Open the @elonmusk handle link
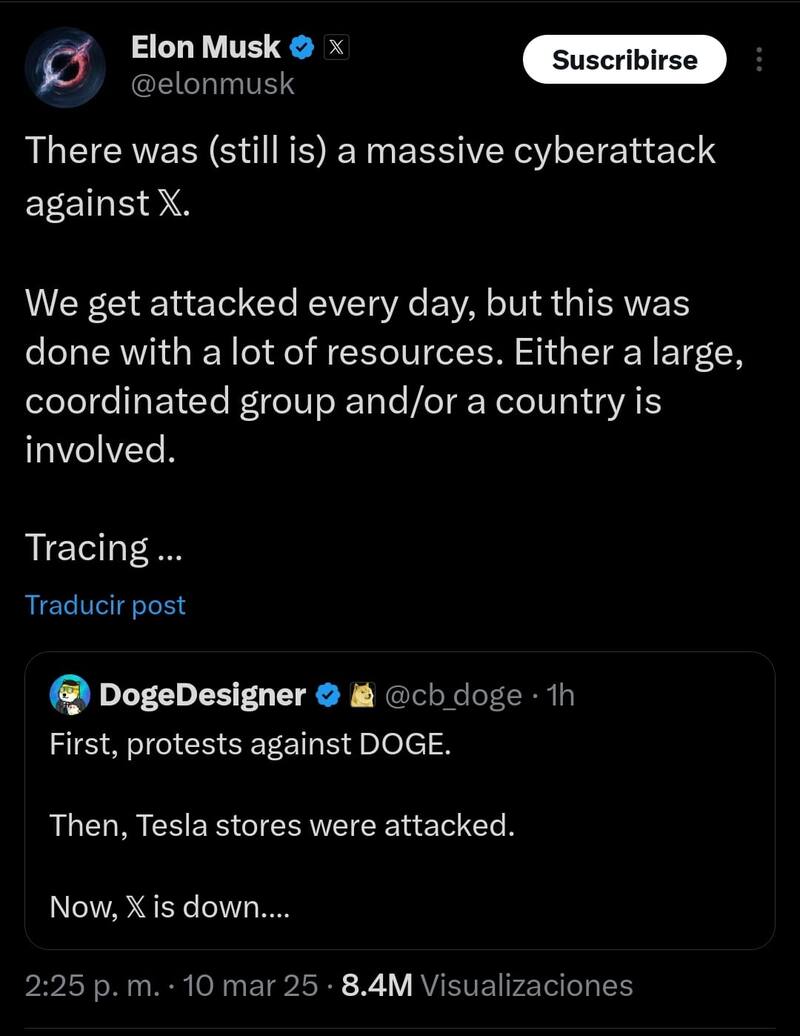The height and width of the screenshot is (1036, 800). (x=213, y=84)
